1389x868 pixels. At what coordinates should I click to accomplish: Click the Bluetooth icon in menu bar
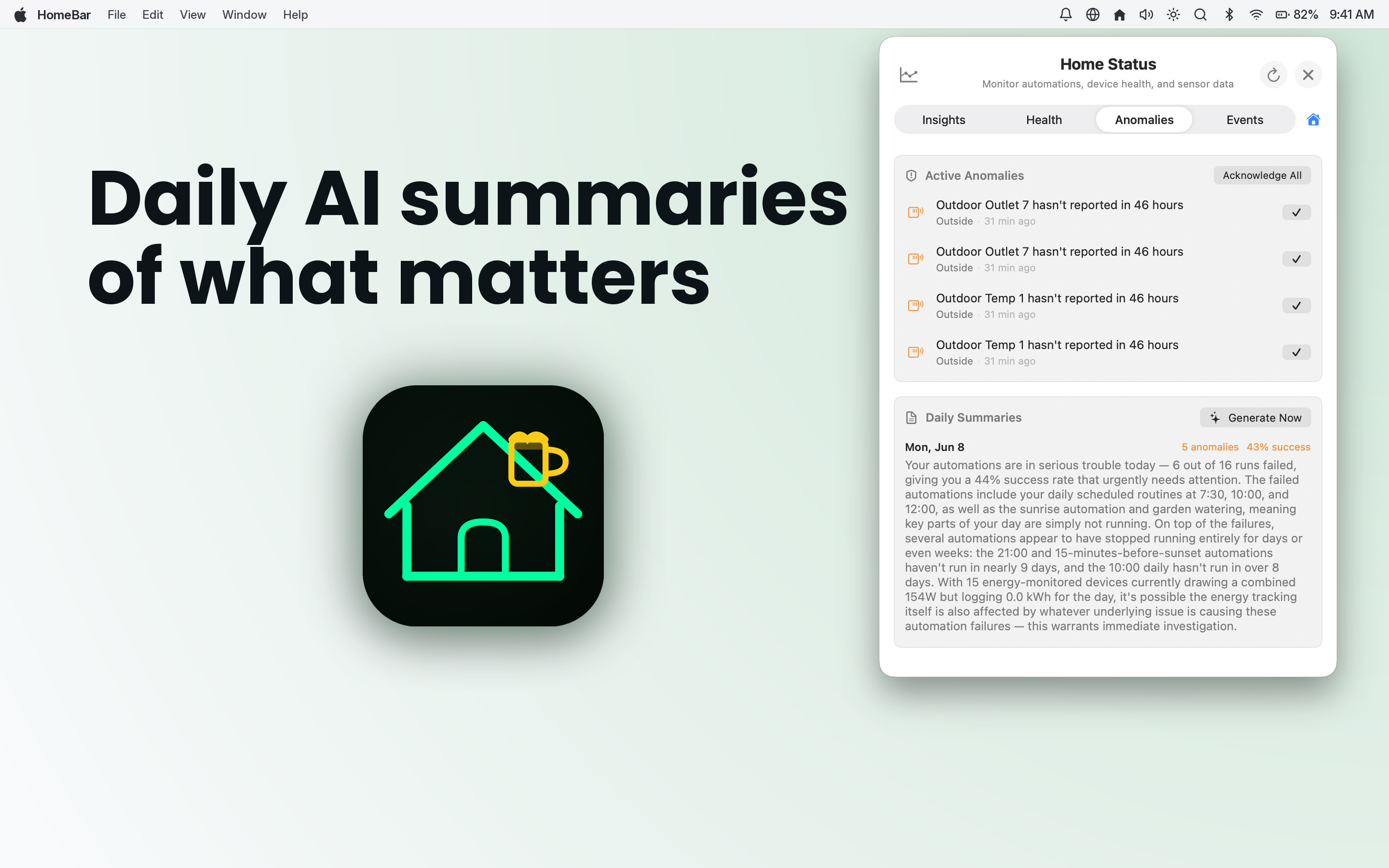click(1229, 14)
